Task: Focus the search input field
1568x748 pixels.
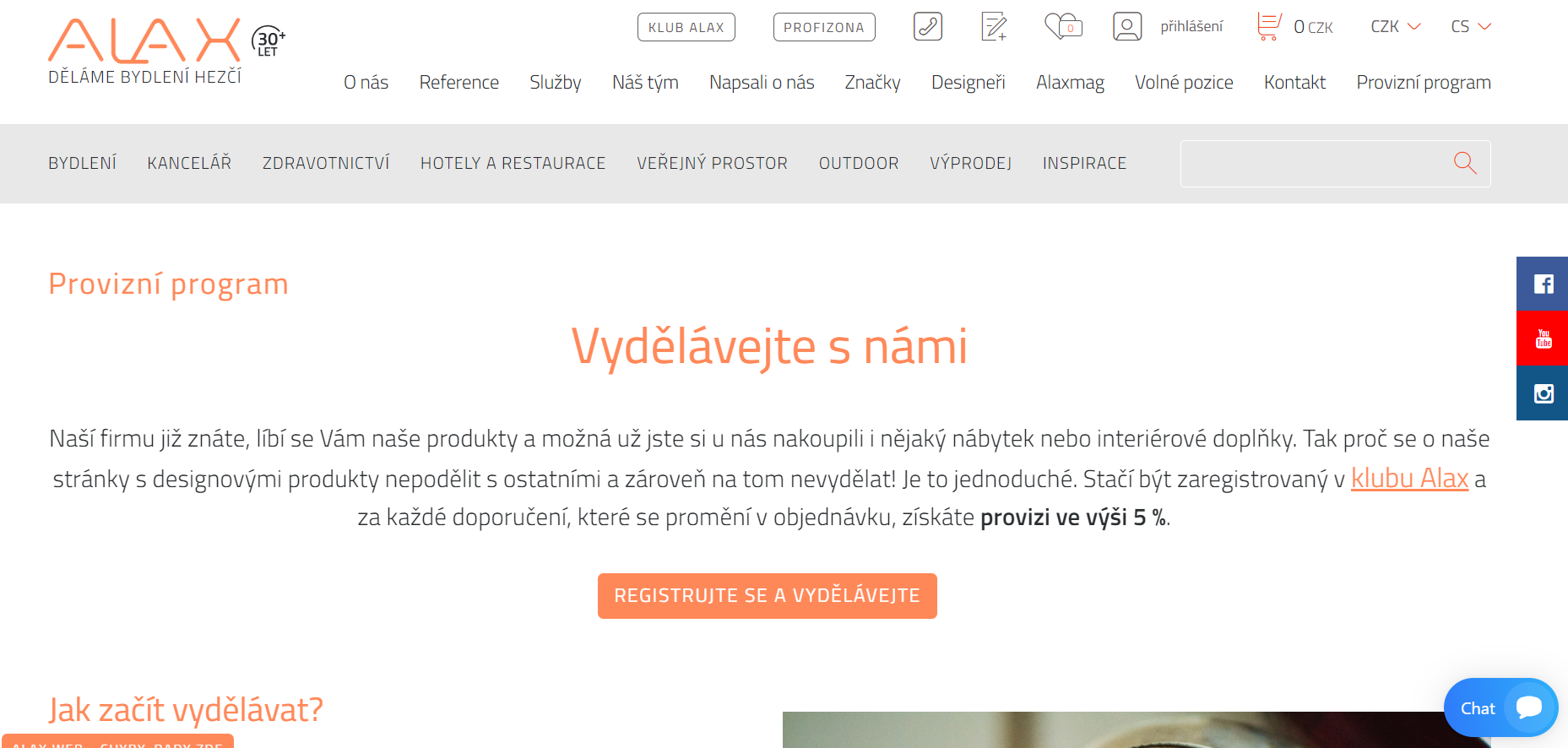Action: [x=1313, y=163]
